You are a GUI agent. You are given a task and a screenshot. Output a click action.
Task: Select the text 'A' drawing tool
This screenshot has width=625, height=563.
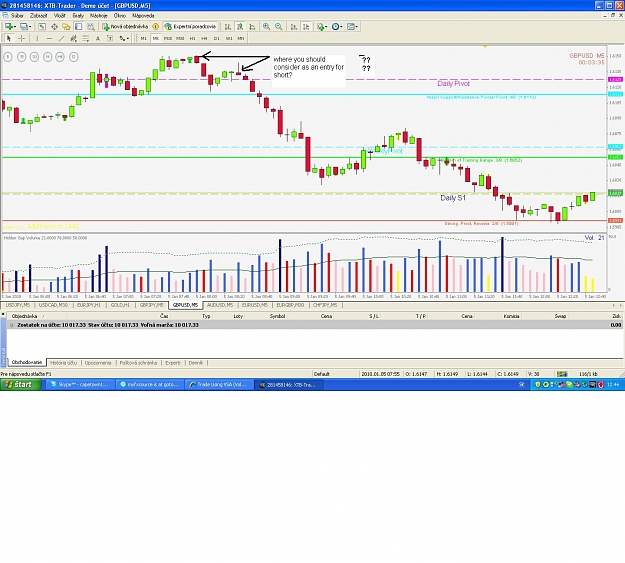[98, 38]
